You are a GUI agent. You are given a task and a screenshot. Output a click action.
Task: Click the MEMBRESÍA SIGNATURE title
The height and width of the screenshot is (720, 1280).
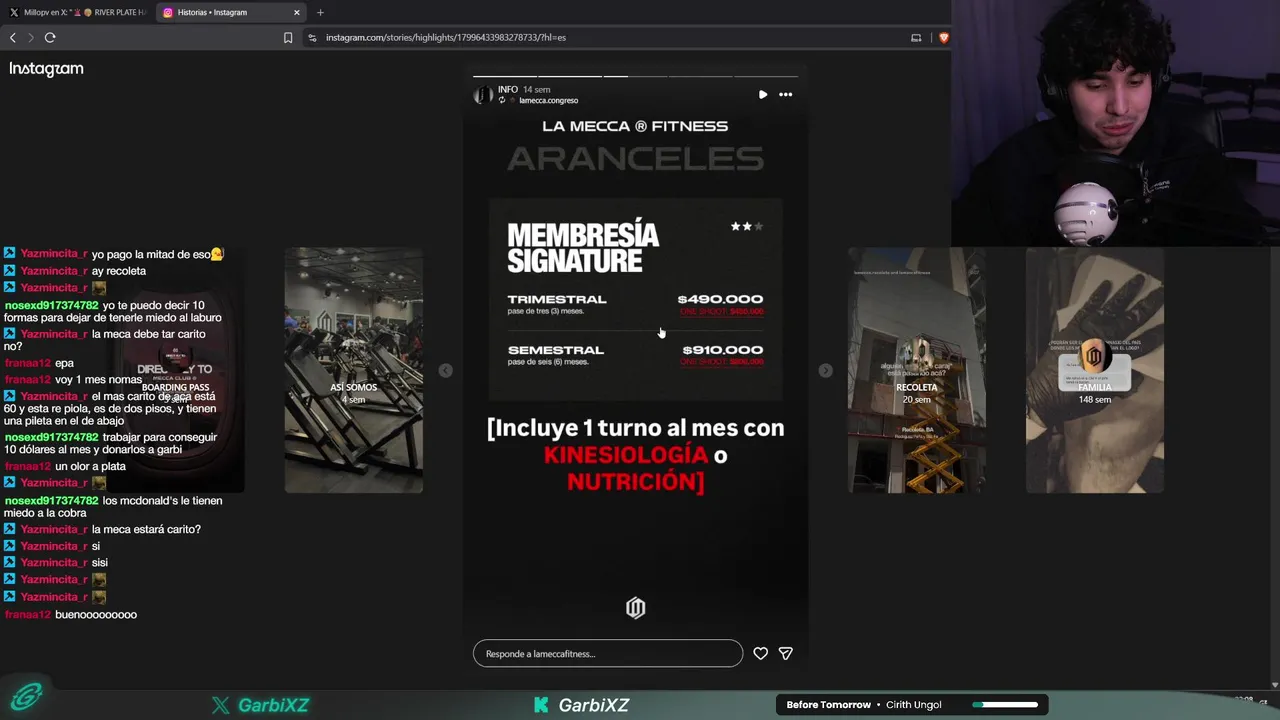click(583, 248)
